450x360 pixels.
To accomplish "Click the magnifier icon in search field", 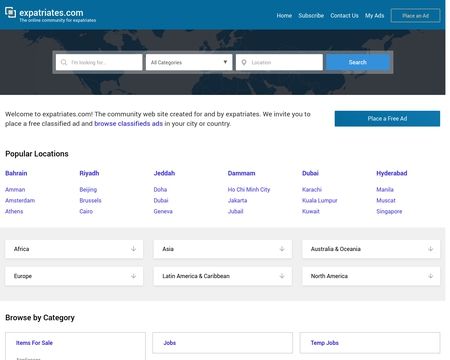I will coord(64,62).
